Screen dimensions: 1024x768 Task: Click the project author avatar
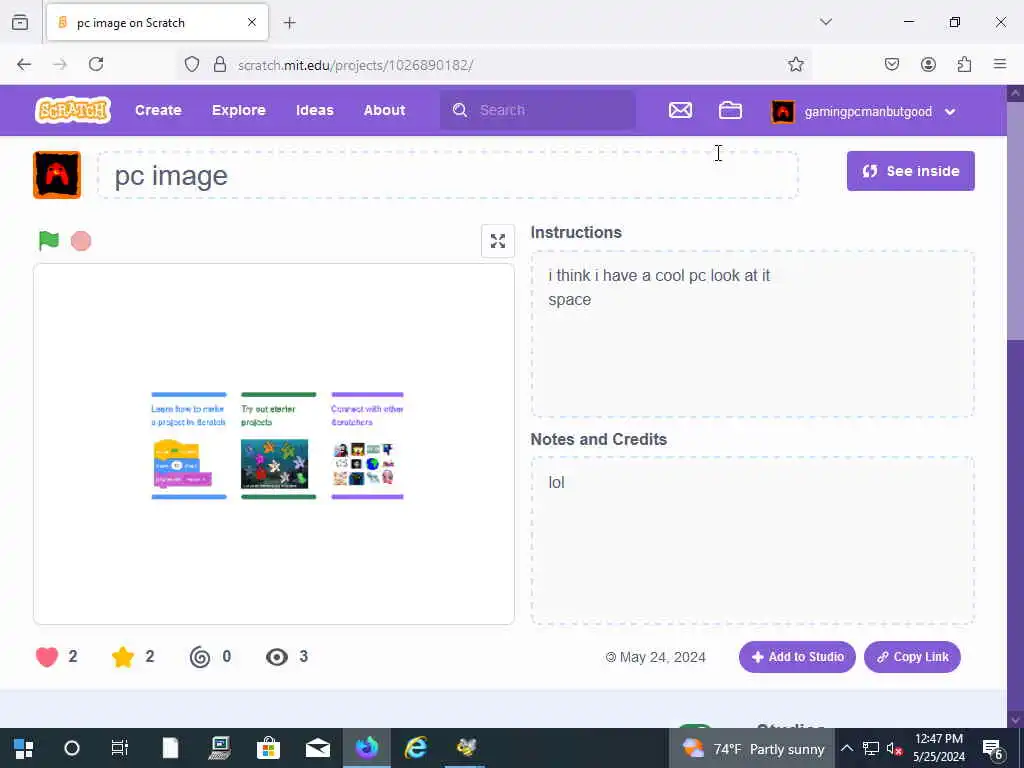pos(57,175)
